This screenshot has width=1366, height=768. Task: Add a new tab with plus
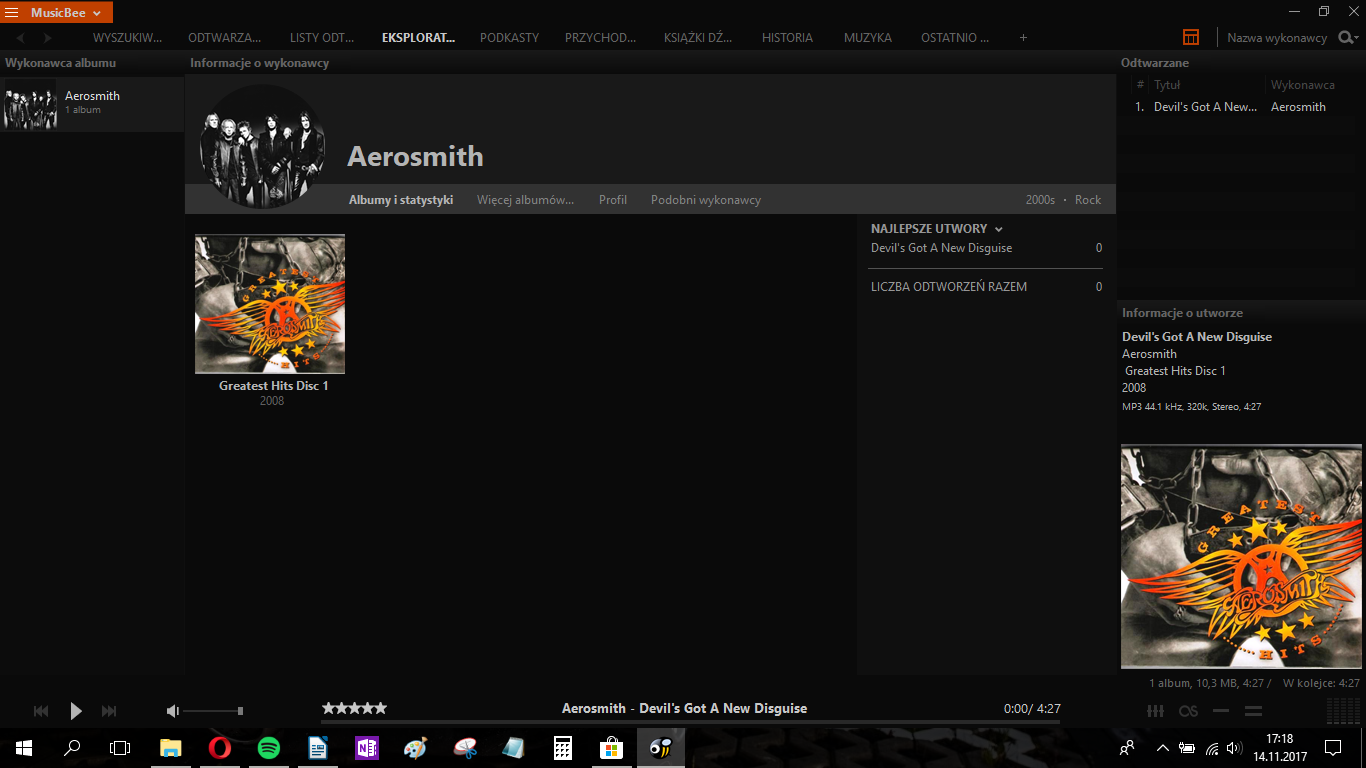(x=1023, y=37)
